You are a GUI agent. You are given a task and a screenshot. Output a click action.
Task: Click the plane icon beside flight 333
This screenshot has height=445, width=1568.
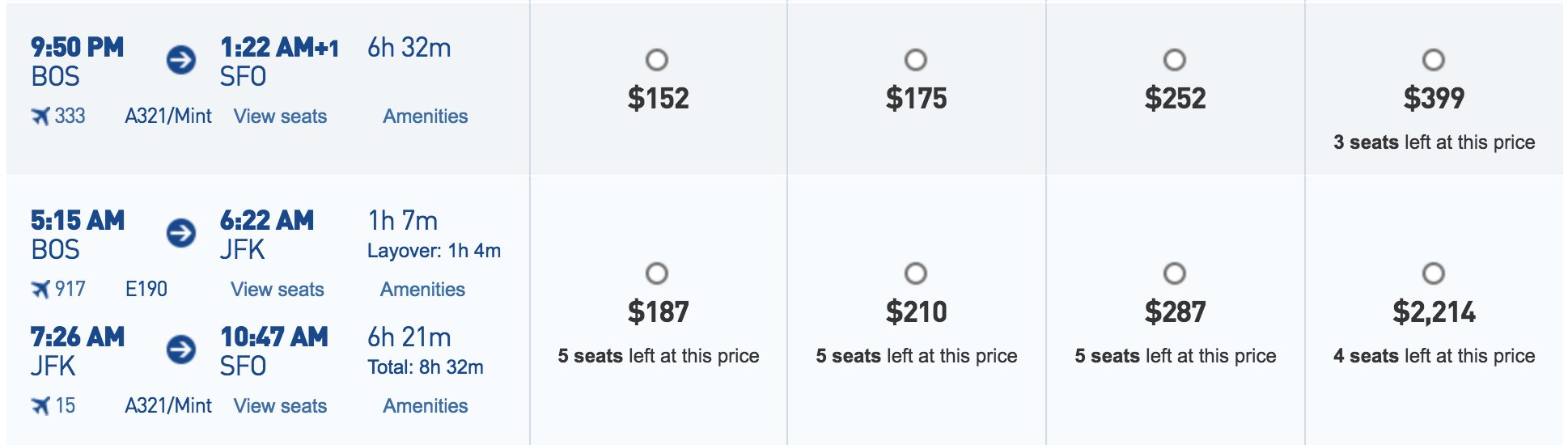(x=40, y=117)
